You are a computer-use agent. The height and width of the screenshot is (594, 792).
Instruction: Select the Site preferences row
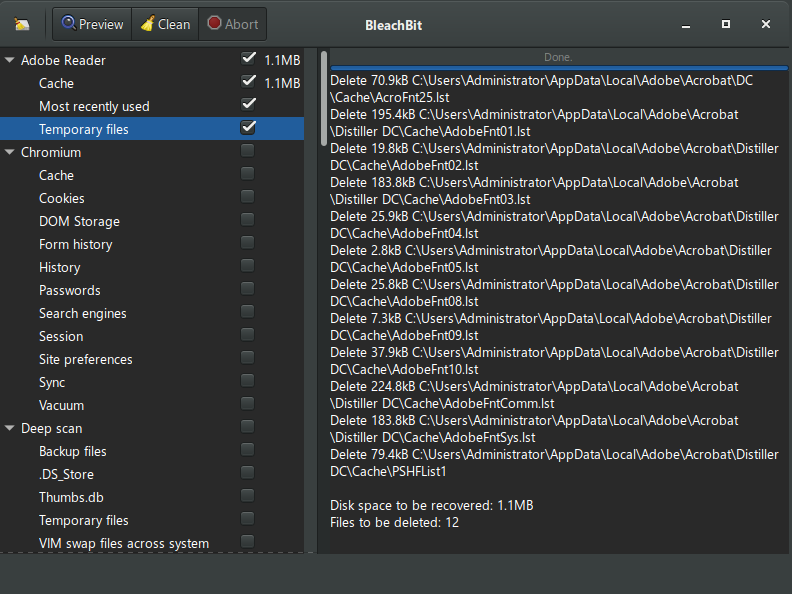click(152, 359)
